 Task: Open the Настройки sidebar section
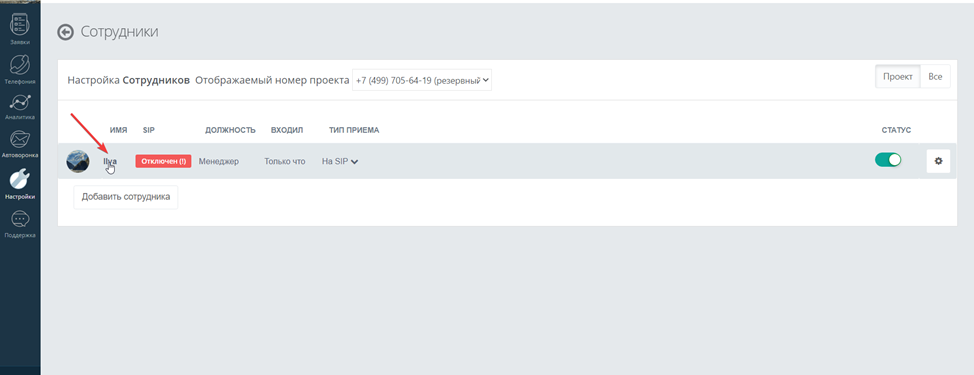[20, 184]
